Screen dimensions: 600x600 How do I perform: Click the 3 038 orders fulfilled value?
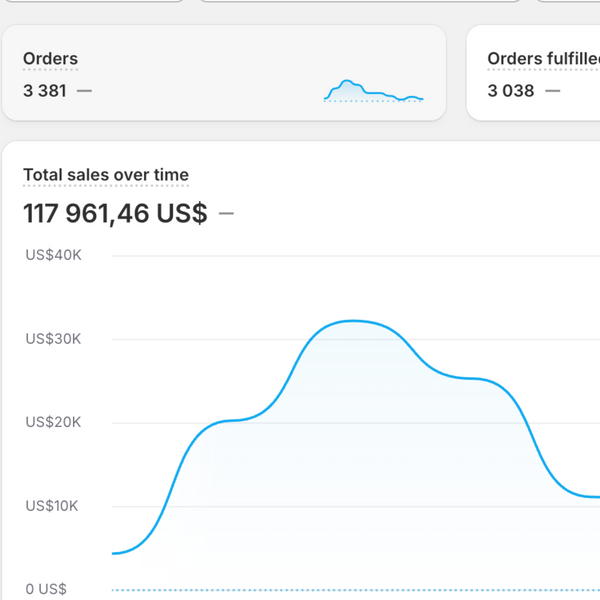510,91
